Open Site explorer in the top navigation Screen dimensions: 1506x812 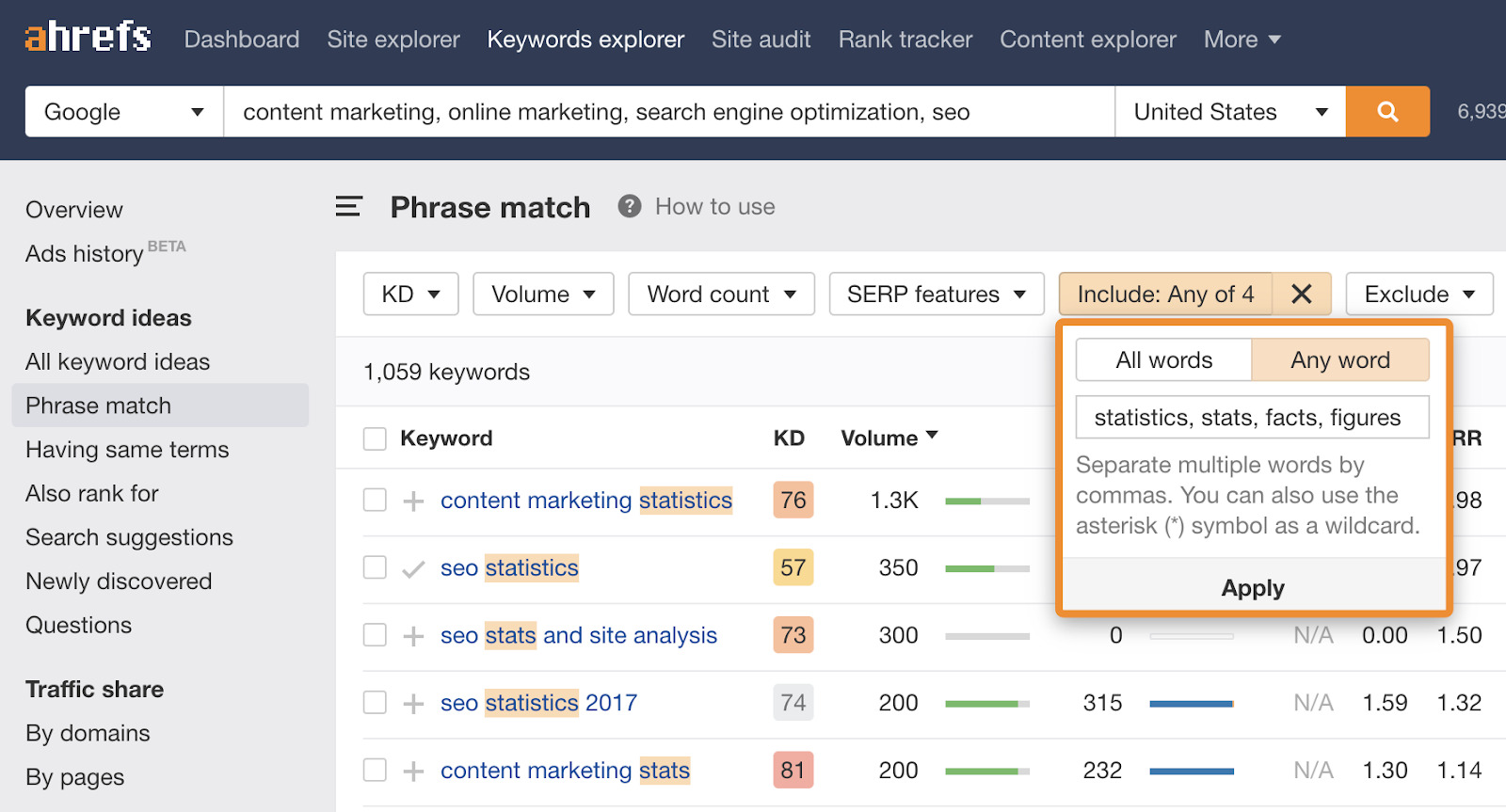[x=393, y=40]
